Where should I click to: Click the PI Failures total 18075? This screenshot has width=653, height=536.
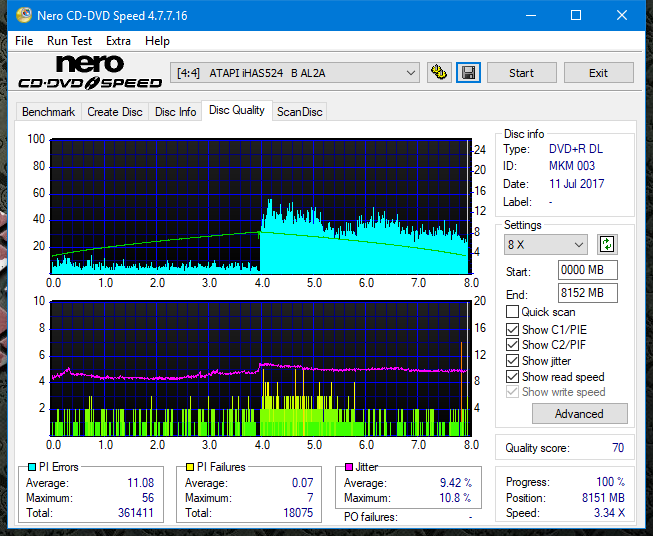tap(298, 513)
